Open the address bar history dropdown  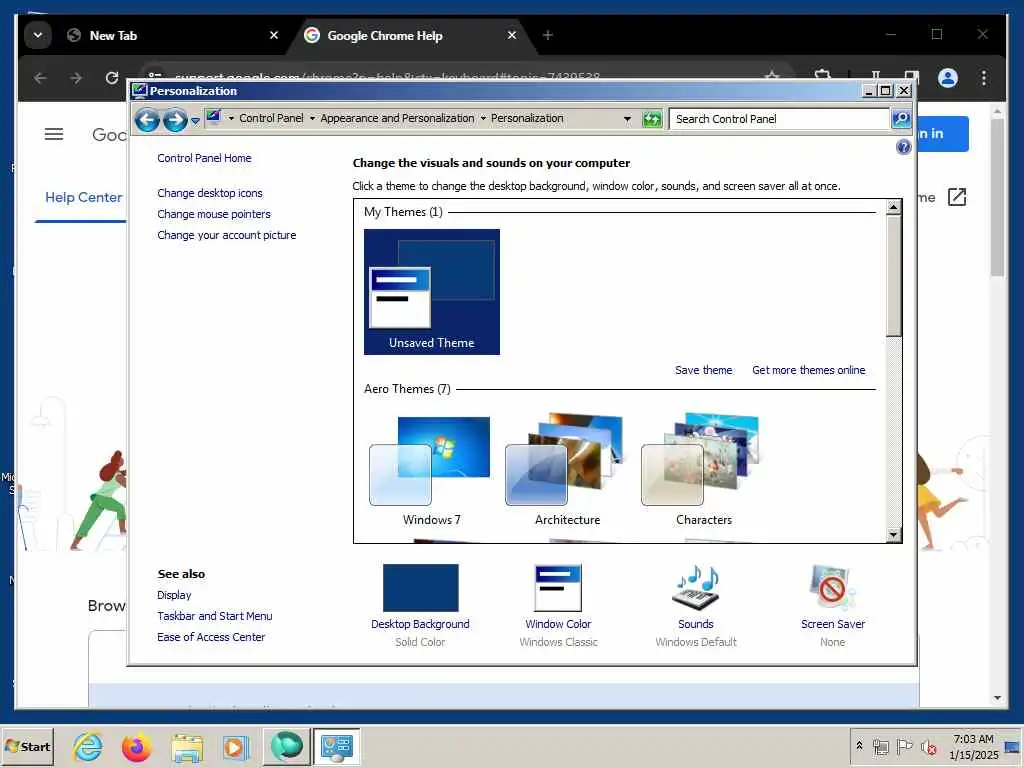(627, 119)
